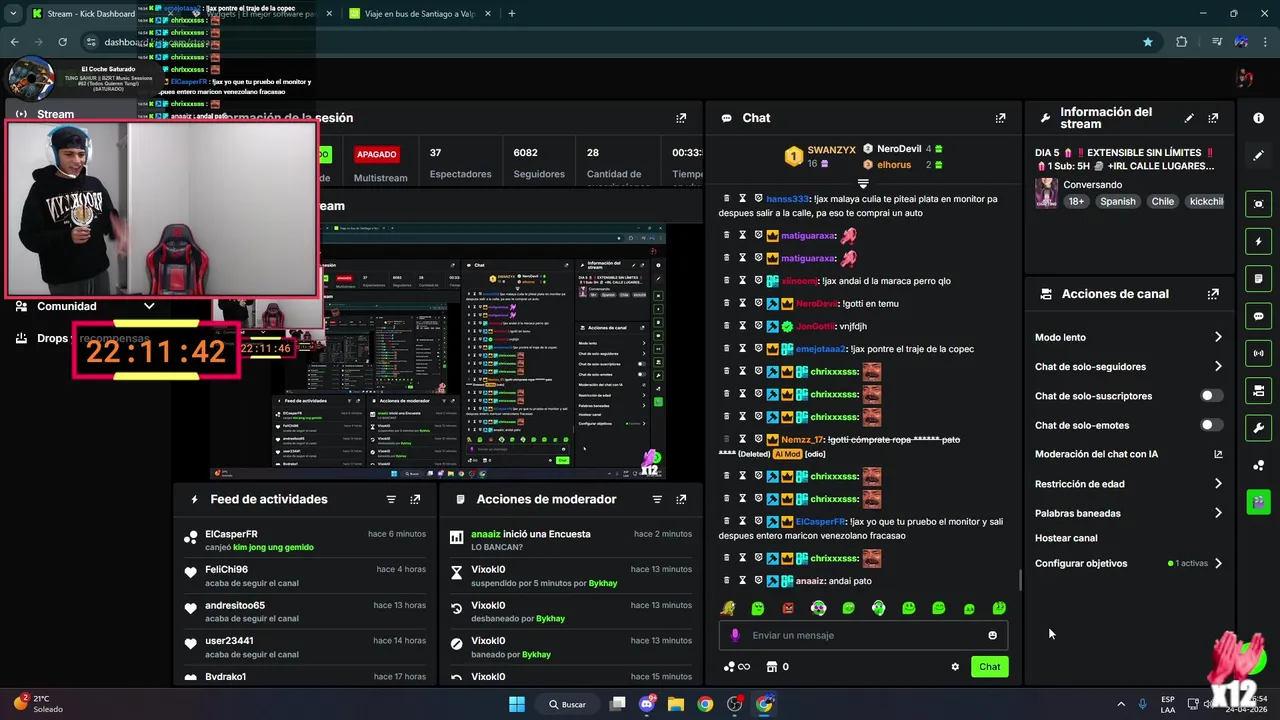Viewport: 1280px width, 720px height.
Task: Open the browser tab search dropdown
Action: 13,13
